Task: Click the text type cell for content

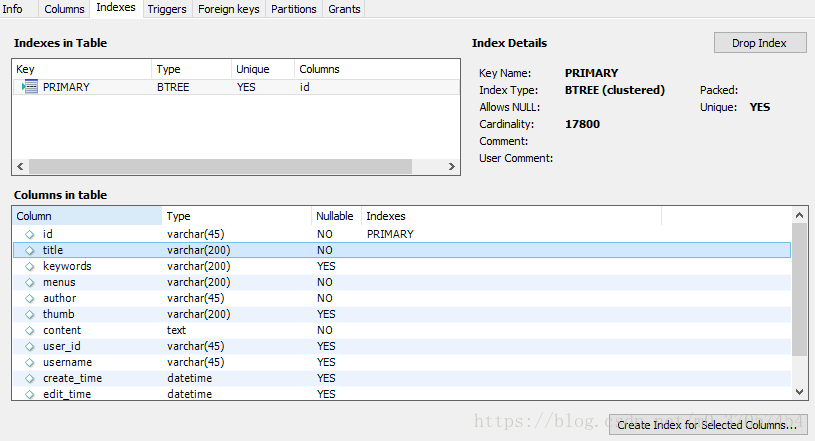Action: point(177,330)
